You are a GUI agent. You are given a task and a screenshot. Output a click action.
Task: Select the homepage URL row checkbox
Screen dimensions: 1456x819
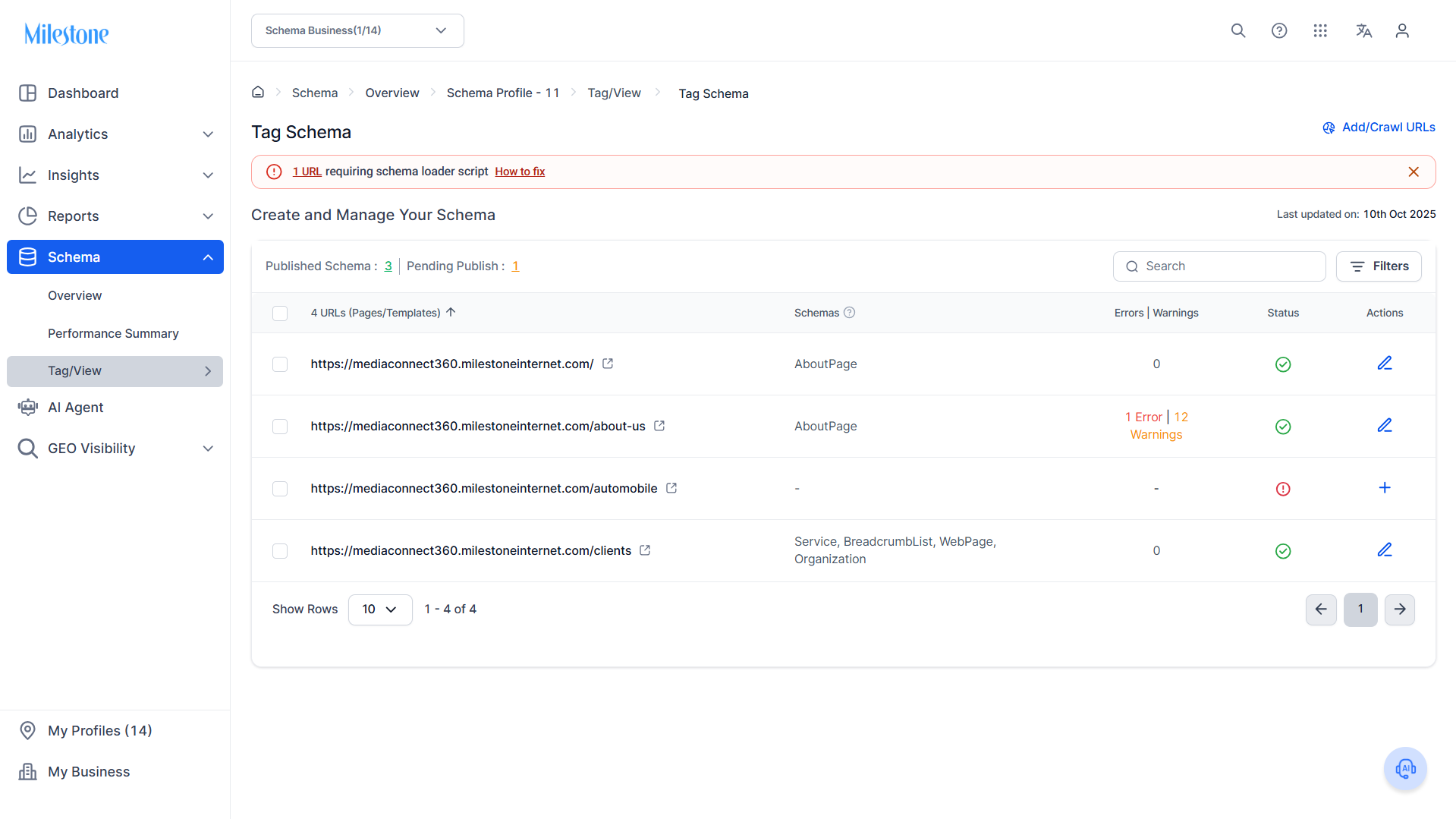tap(280, 364)
